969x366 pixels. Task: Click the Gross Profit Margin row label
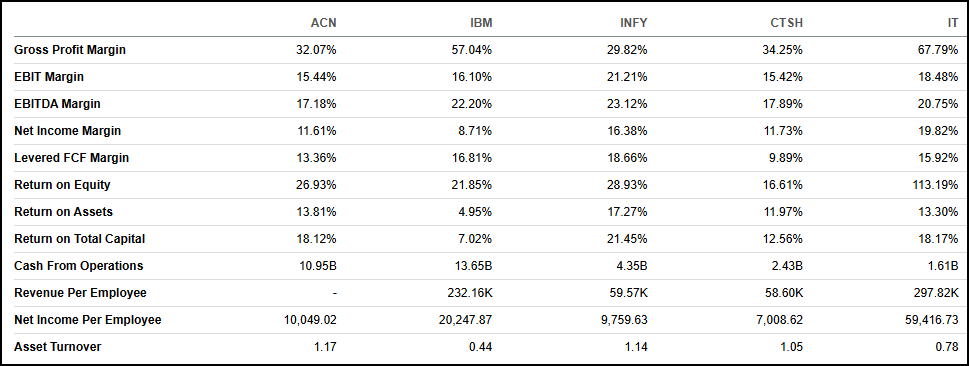coord(70,50)
